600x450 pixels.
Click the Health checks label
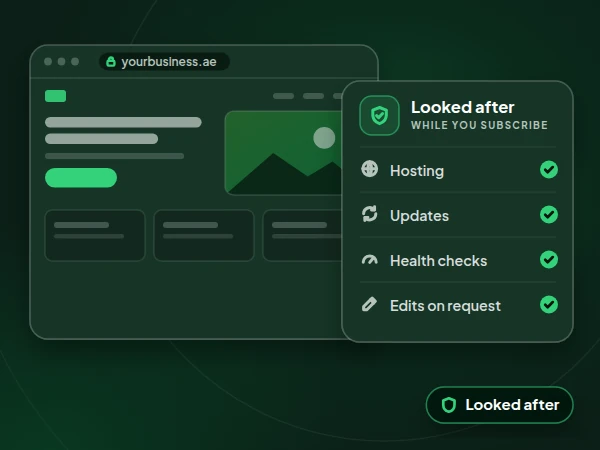[x=439, y=261]
